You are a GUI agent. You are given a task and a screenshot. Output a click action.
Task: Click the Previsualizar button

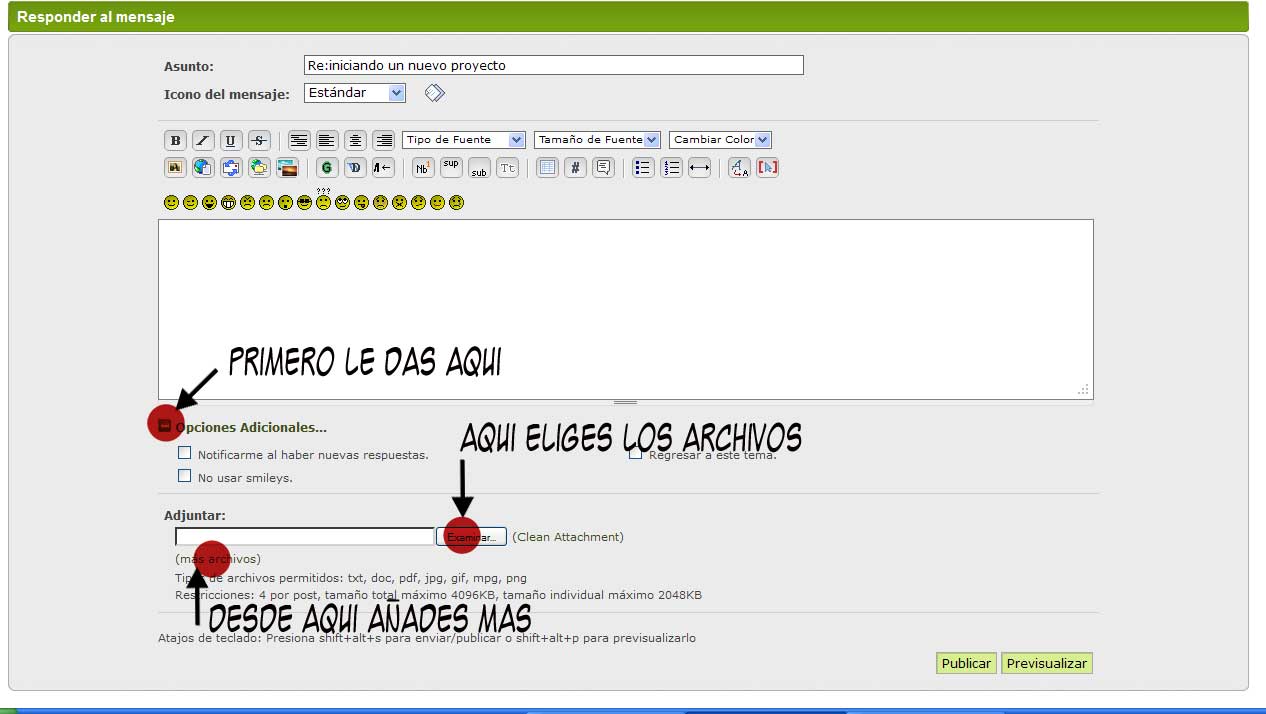click(1047, 663)
